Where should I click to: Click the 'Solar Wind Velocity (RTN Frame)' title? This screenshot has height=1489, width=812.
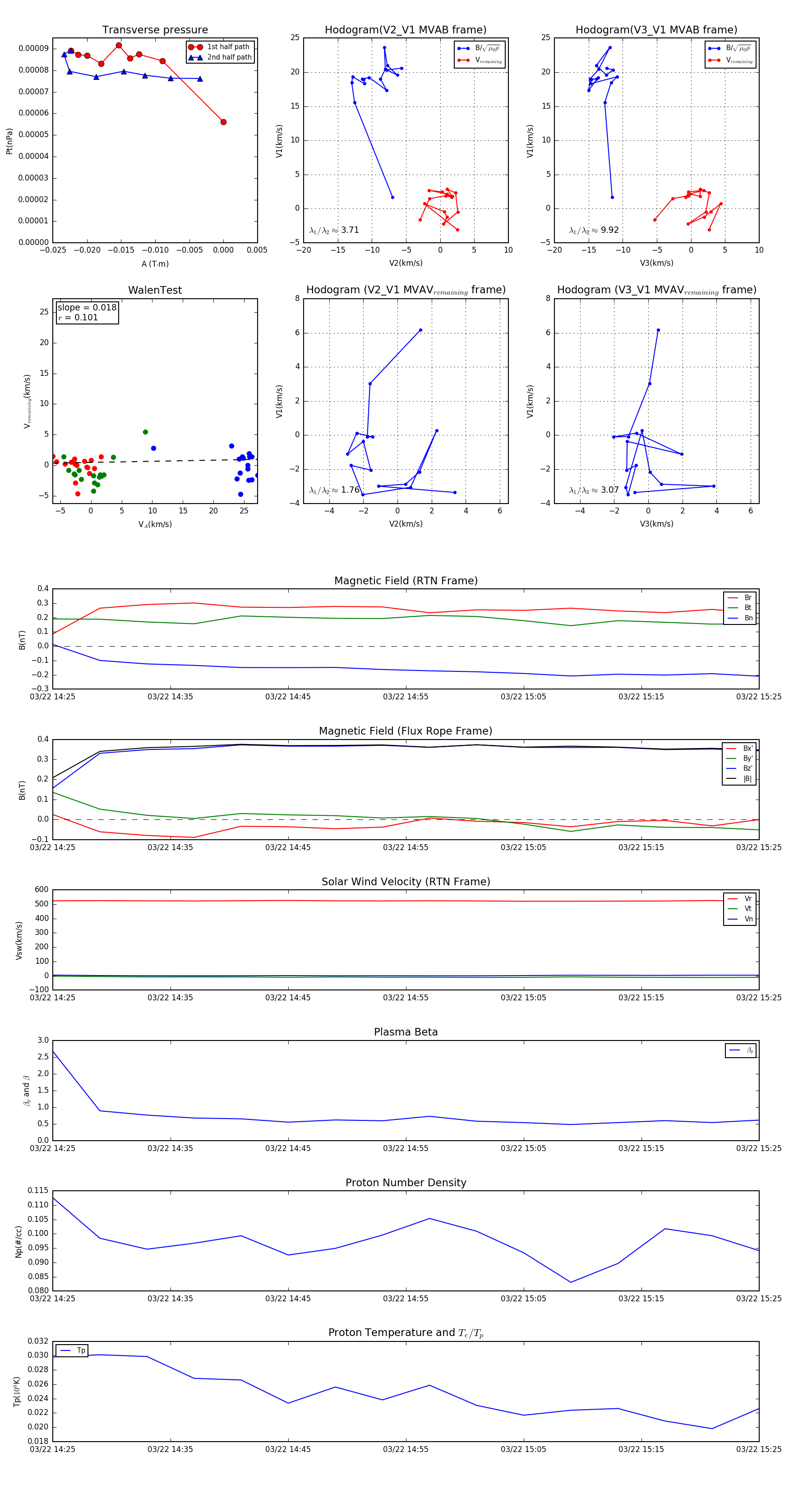coord(406,882)
